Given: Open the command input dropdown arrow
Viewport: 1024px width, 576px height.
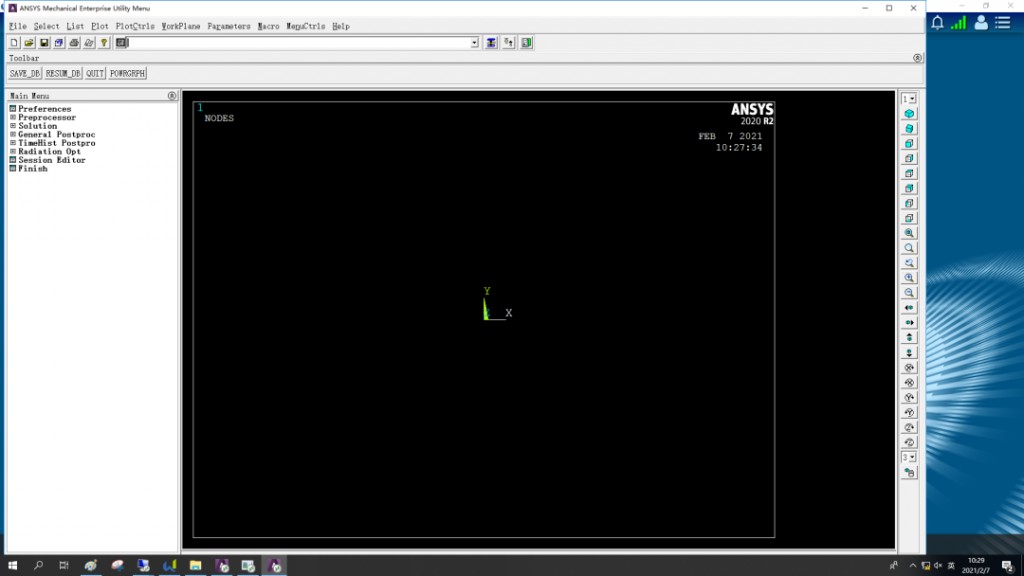Looking at the screenshot, I should [474, 43].
